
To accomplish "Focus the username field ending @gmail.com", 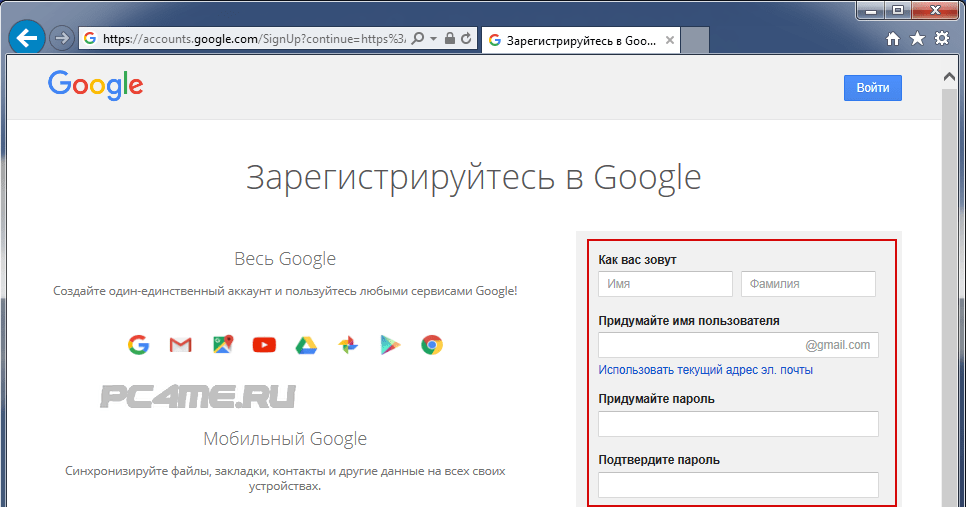I will point(738,345).
